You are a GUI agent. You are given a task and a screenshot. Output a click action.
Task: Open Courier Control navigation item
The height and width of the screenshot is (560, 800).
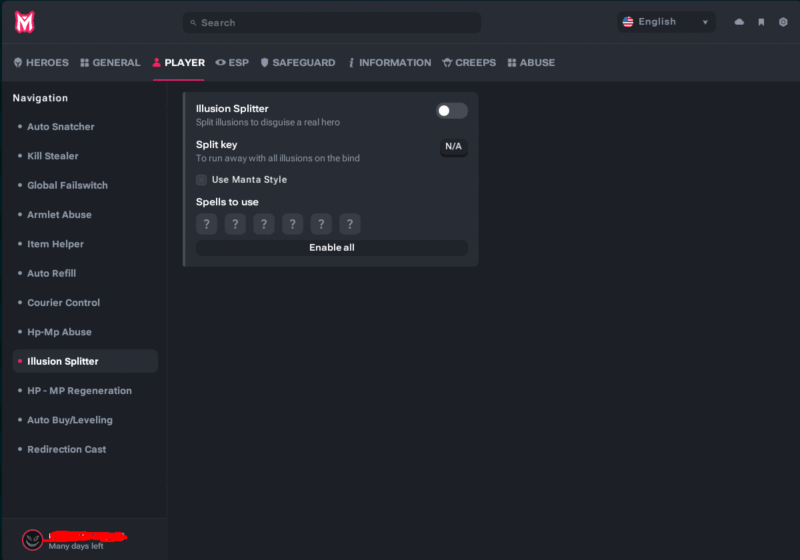[85, 302]
